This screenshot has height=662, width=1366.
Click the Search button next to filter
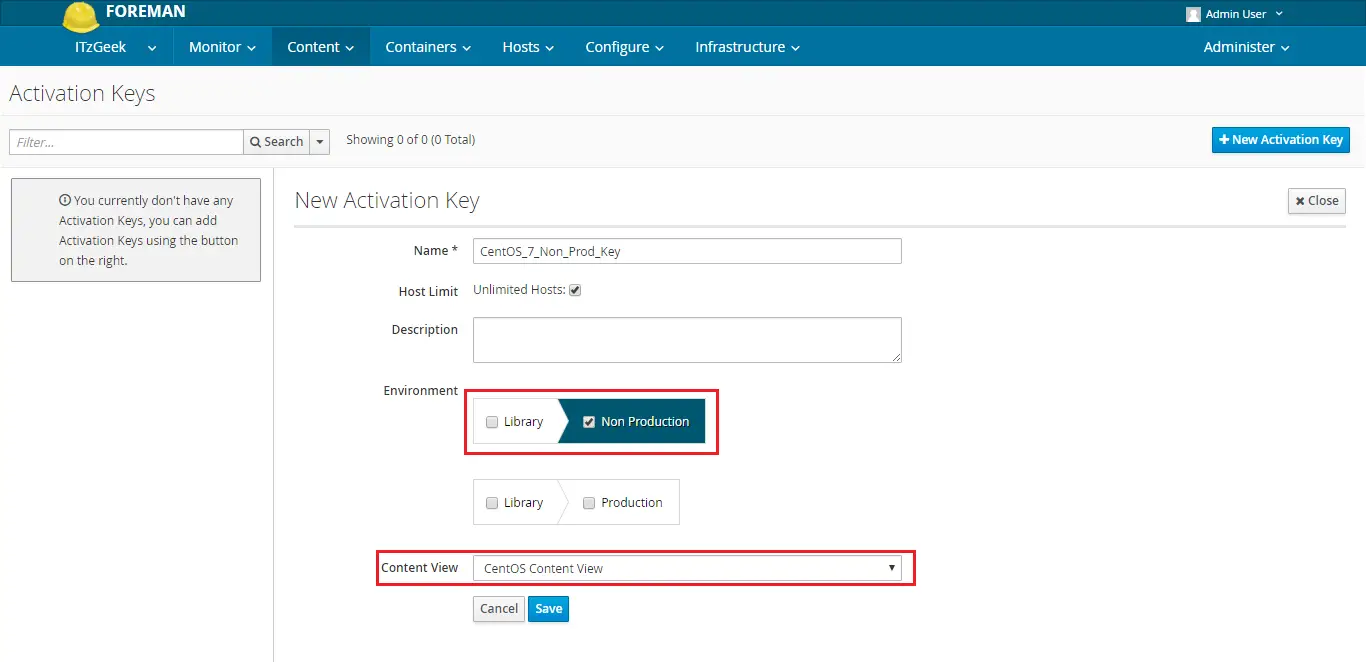tap(276, 142)
